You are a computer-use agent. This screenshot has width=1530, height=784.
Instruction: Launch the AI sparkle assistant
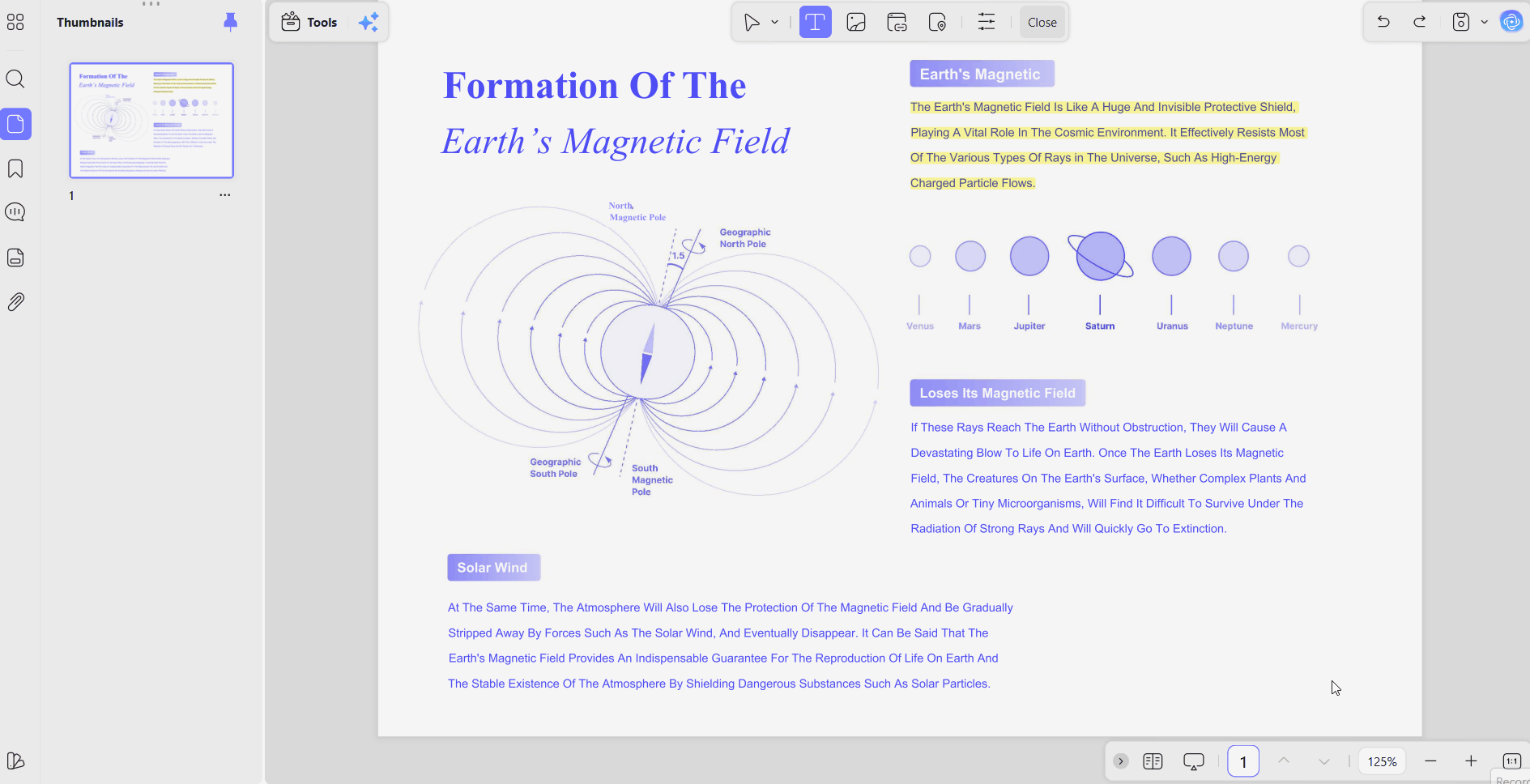tap(369, 22)
